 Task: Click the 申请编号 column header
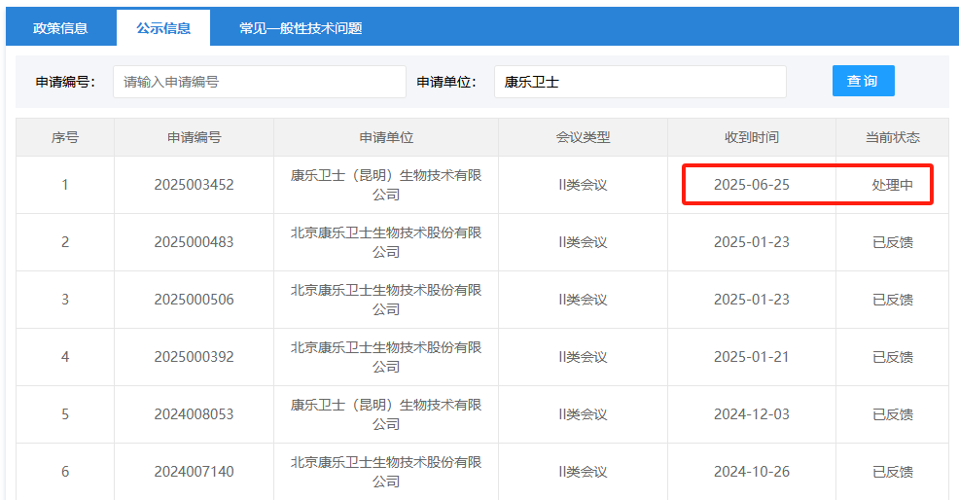click(x=194, y=138)
